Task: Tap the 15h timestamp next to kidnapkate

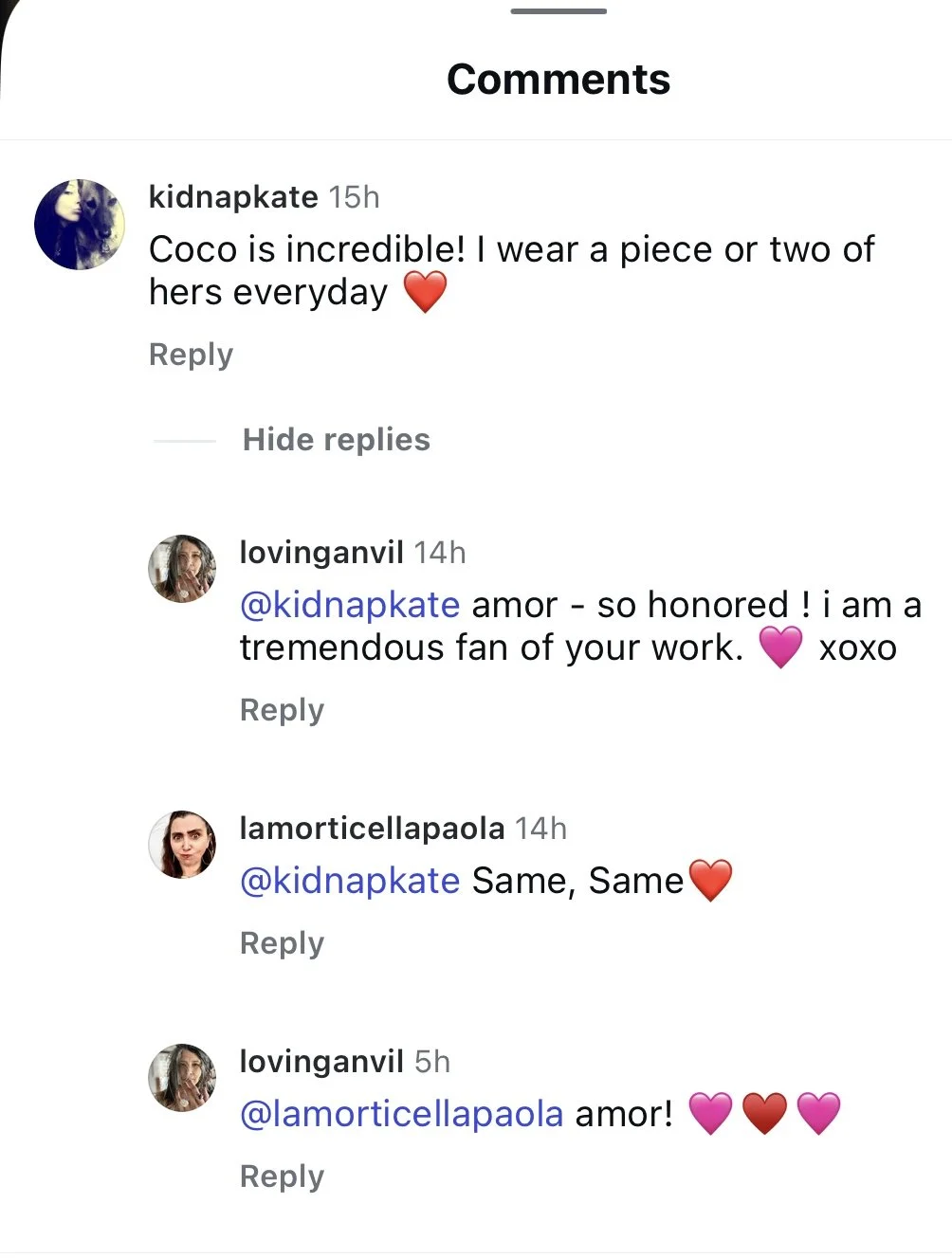Action: tap(354, 197)
